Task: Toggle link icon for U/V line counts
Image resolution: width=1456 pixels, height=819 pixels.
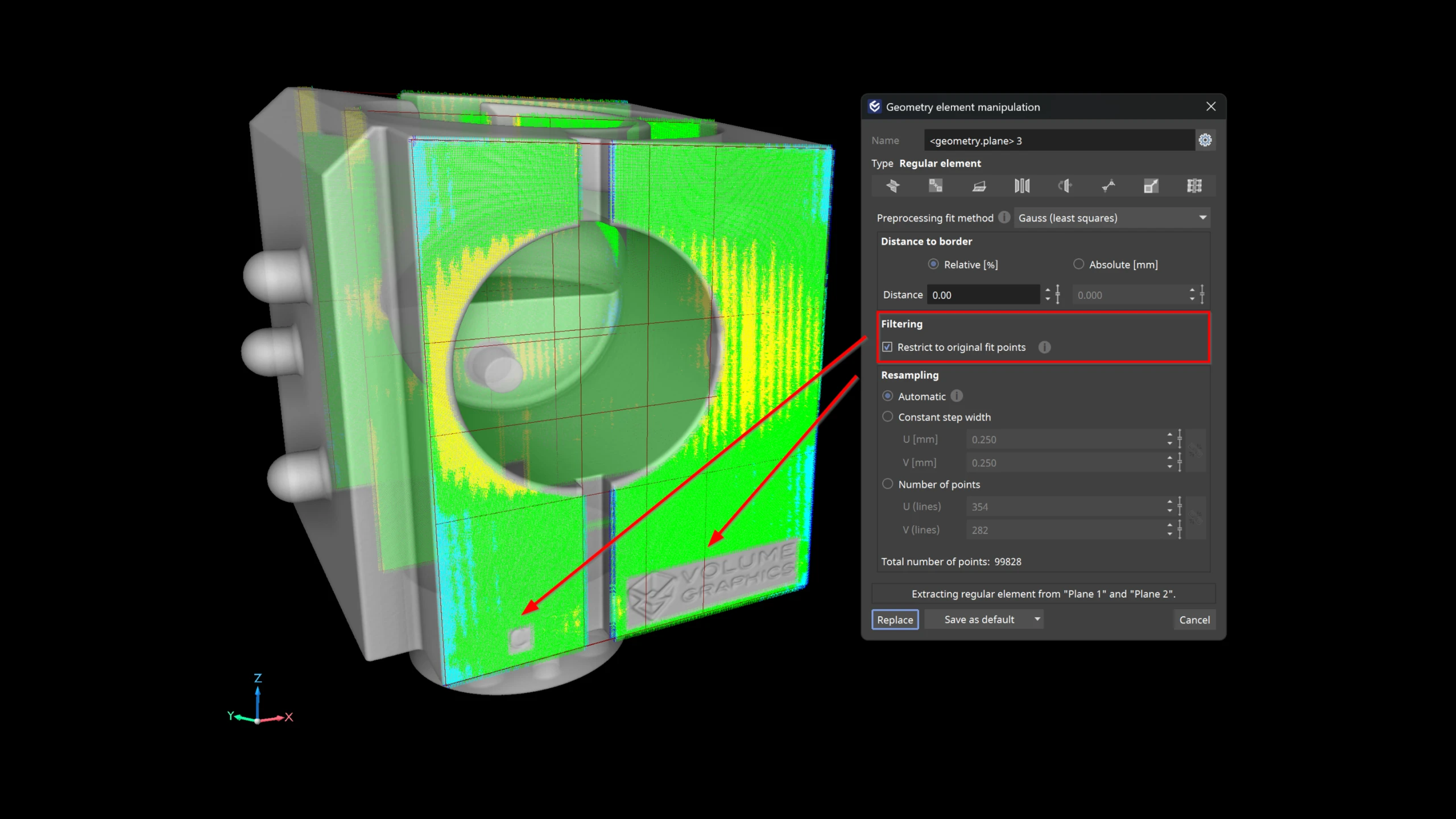Action: (x=1196, y=518)
